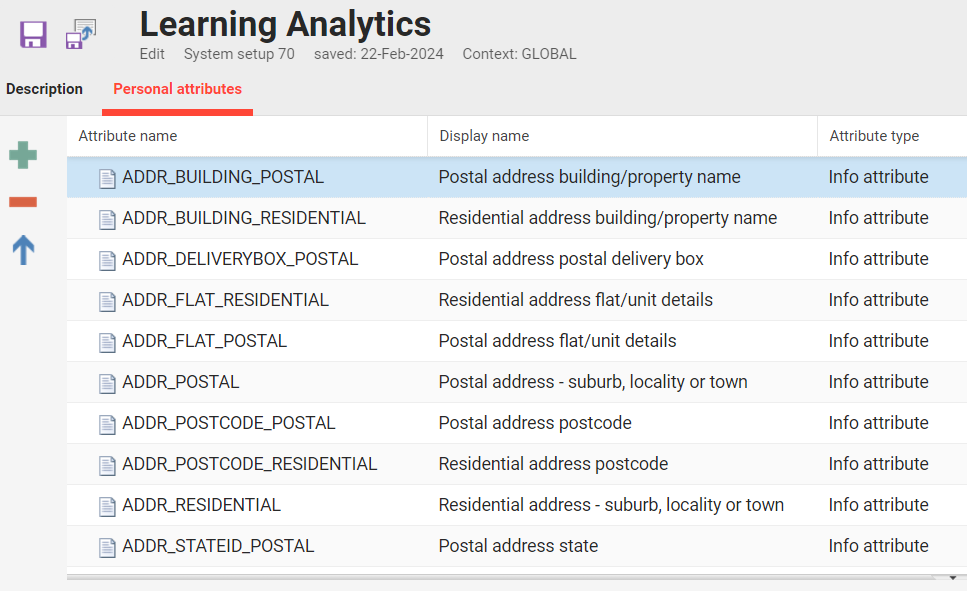Click the Save and close icon
The height and width of the screenshot is (591, 967).
(x=80, y=34)
